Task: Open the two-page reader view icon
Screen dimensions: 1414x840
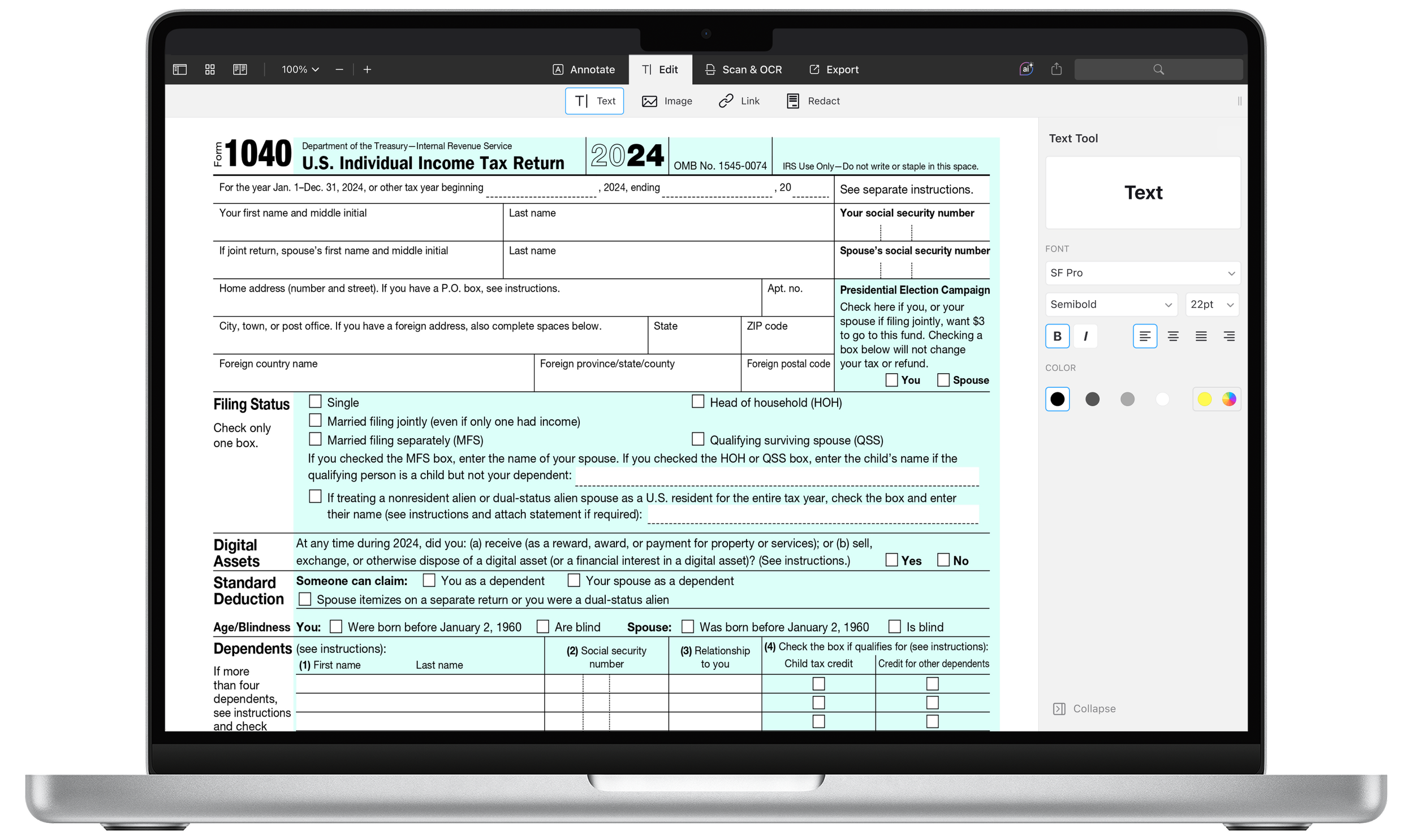Action: pos(240,70)
